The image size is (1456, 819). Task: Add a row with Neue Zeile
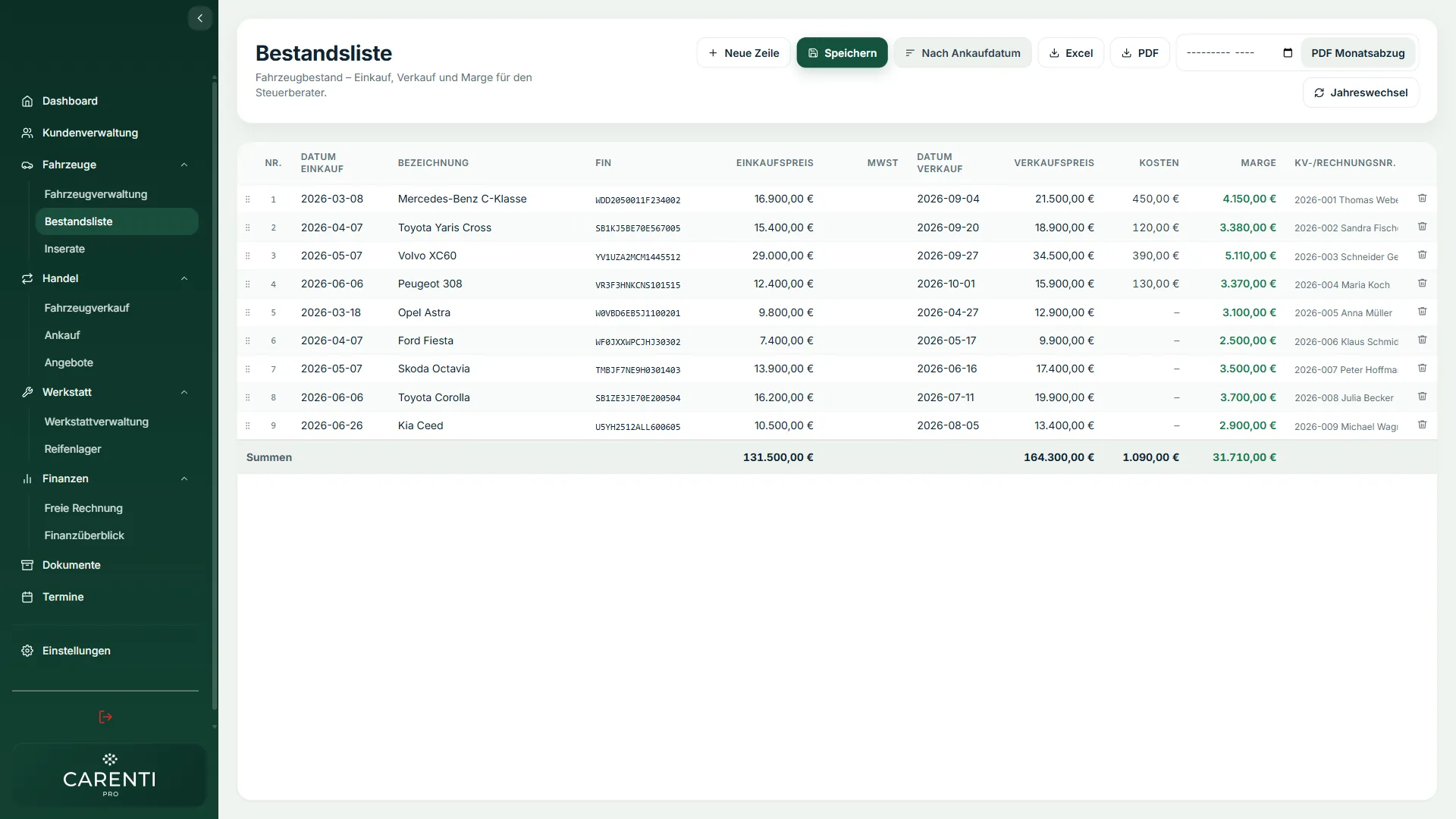pos(743,53)
